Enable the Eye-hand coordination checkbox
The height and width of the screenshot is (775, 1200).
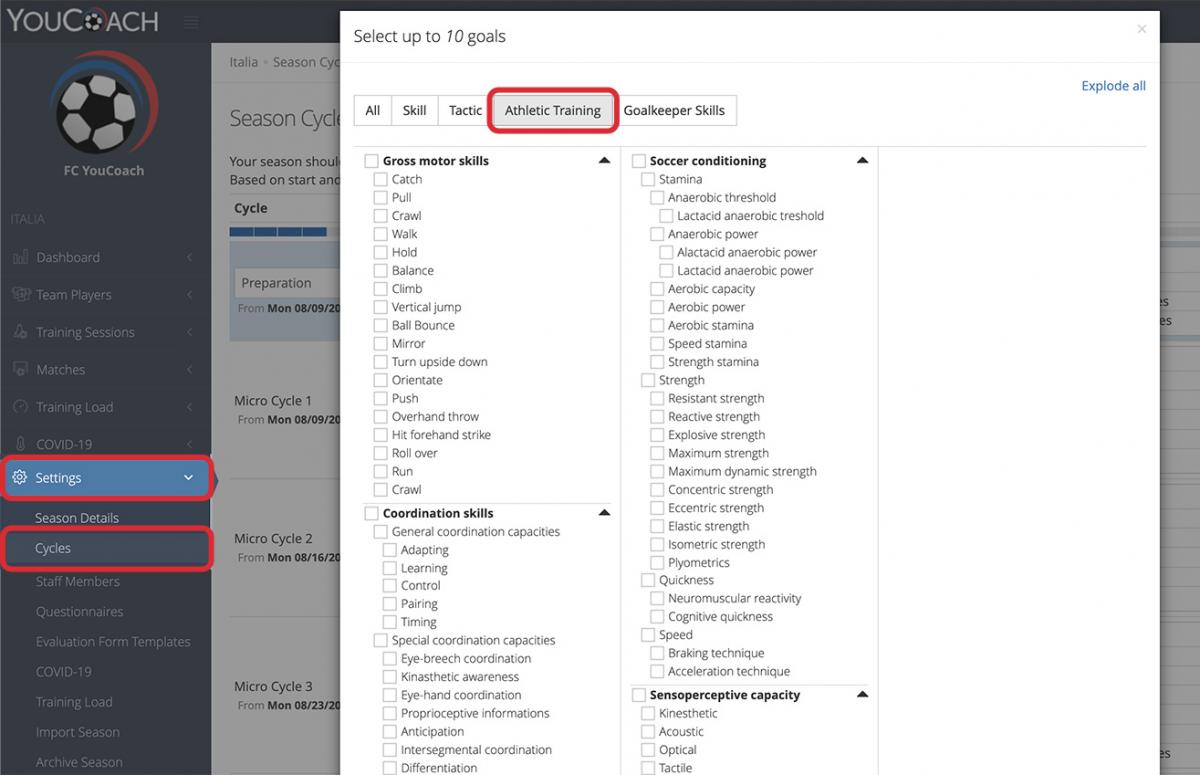[390, 695]
